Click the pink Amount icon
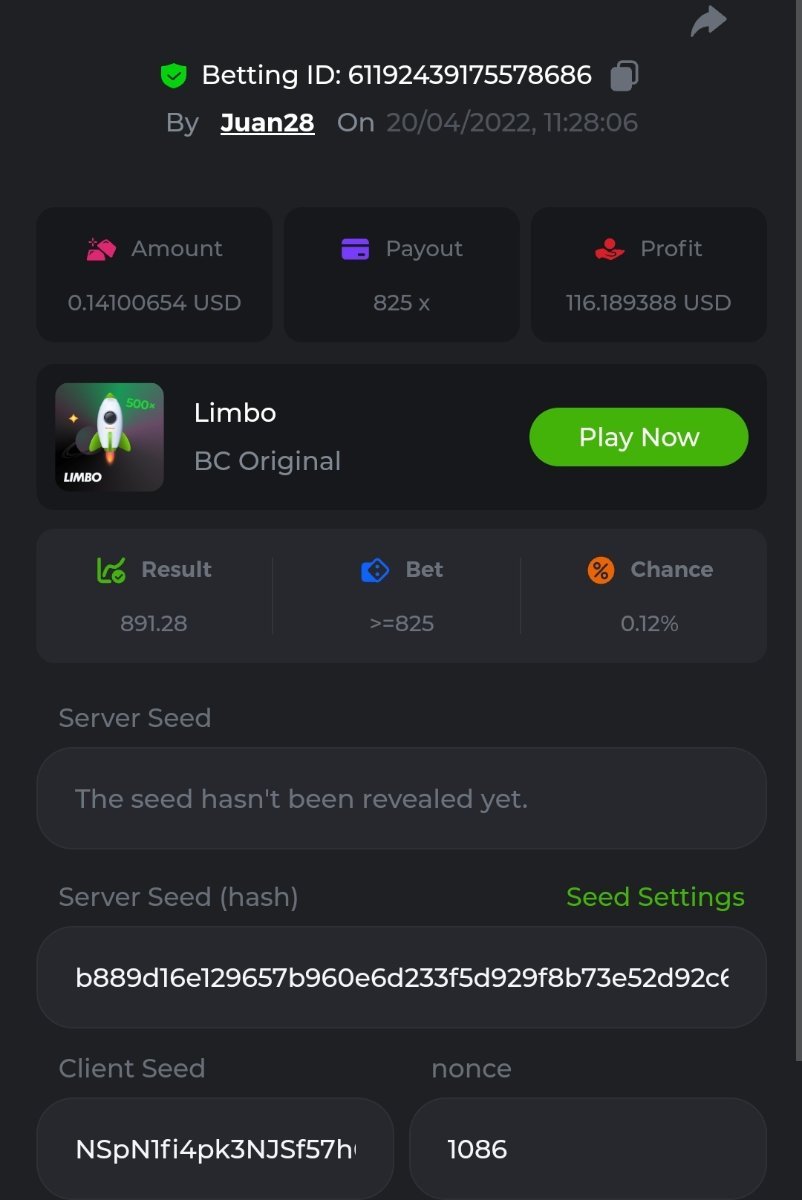 pyautogui.click(x=101, y=249)
